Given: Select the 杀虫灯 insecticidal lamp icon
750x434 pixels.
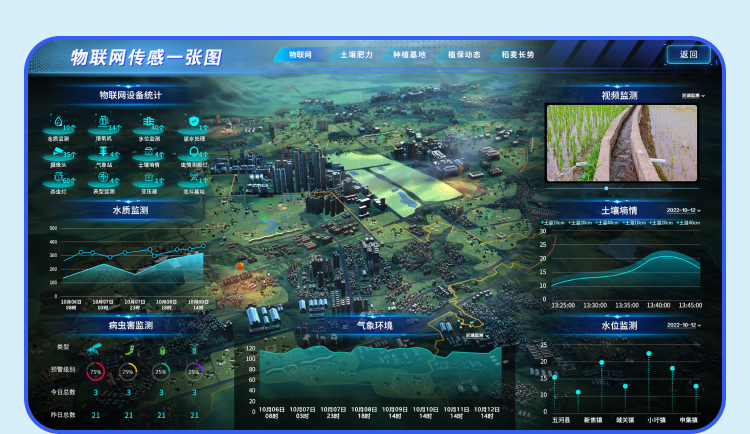Looking at the screenshot, I should (57, 177).
